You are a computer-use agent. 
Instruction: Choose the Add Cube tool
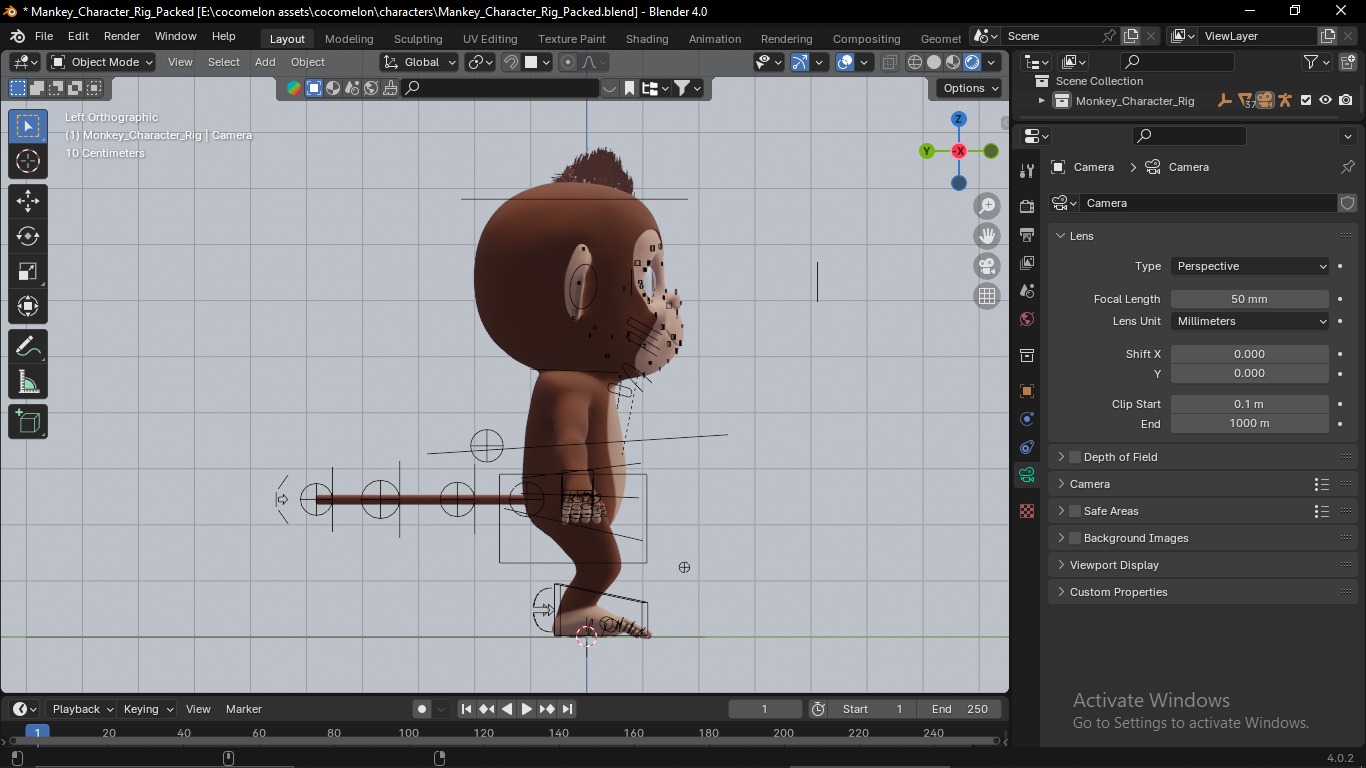pos(28,422)
